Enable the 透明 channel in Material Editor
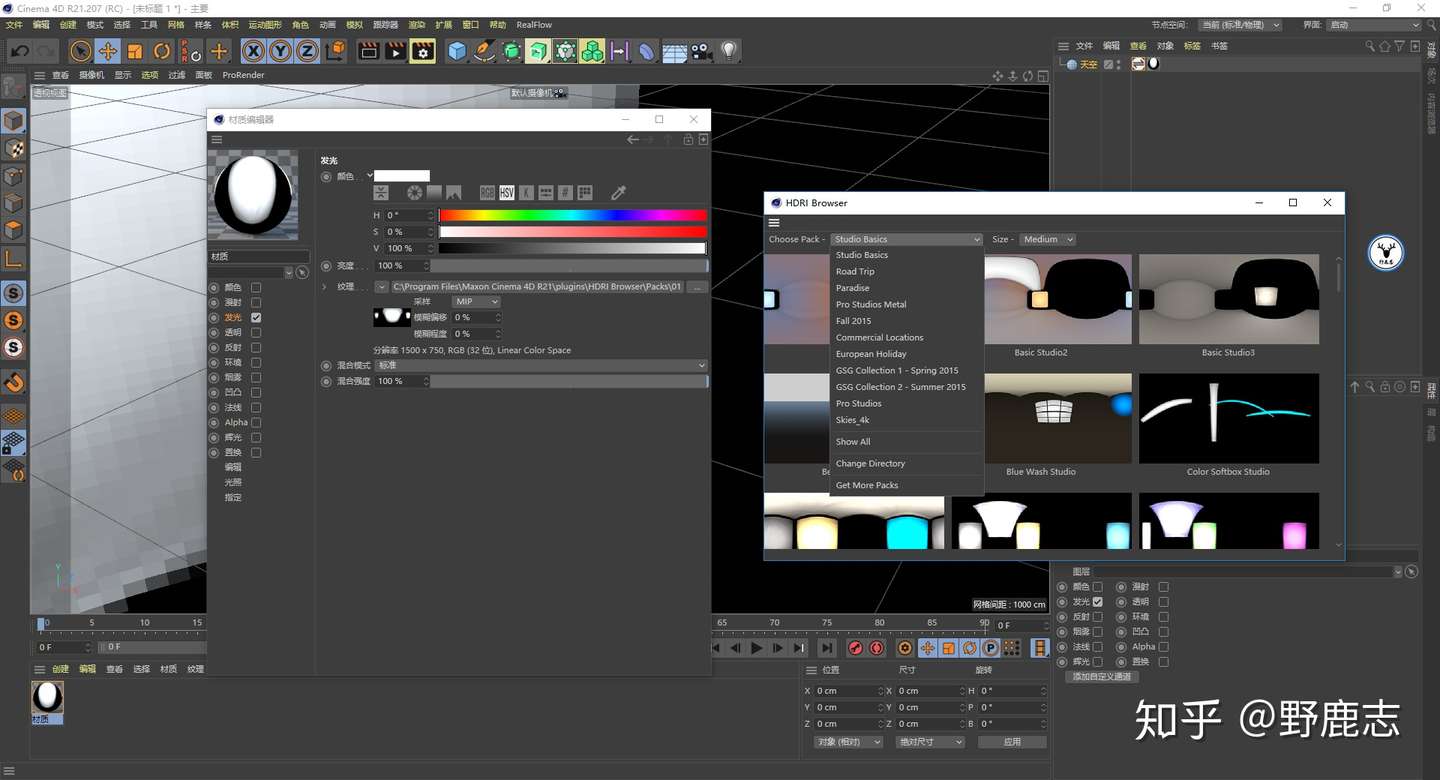The height and width of the screenshot is (780, 1440). coord(256,332)
